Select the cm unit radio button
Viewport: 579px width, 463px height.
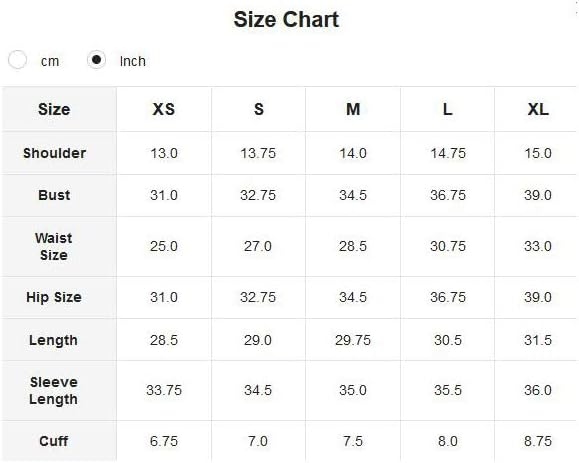(x=17, y=60)
